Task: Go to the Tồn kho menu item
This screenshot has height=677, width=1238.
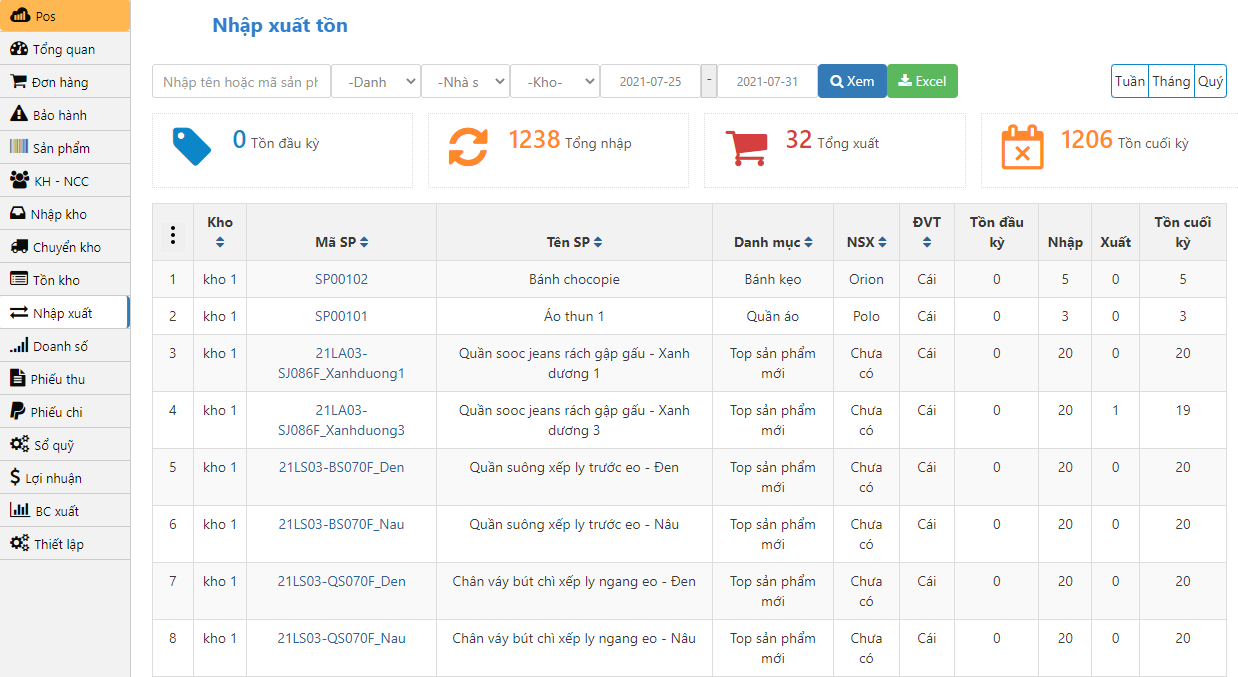Action: (56, 280)
